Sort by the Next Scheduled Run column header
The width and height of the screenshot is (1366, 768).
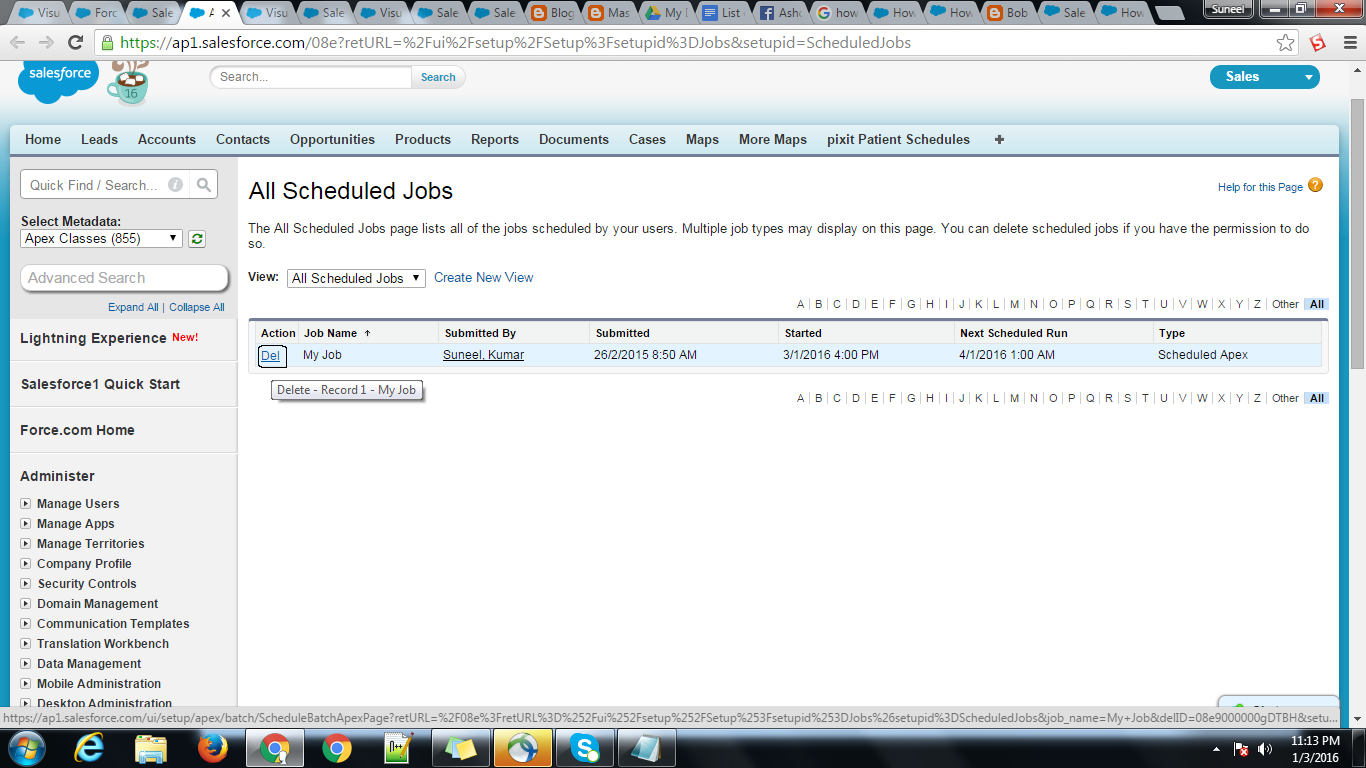[x=1013, y=333]
